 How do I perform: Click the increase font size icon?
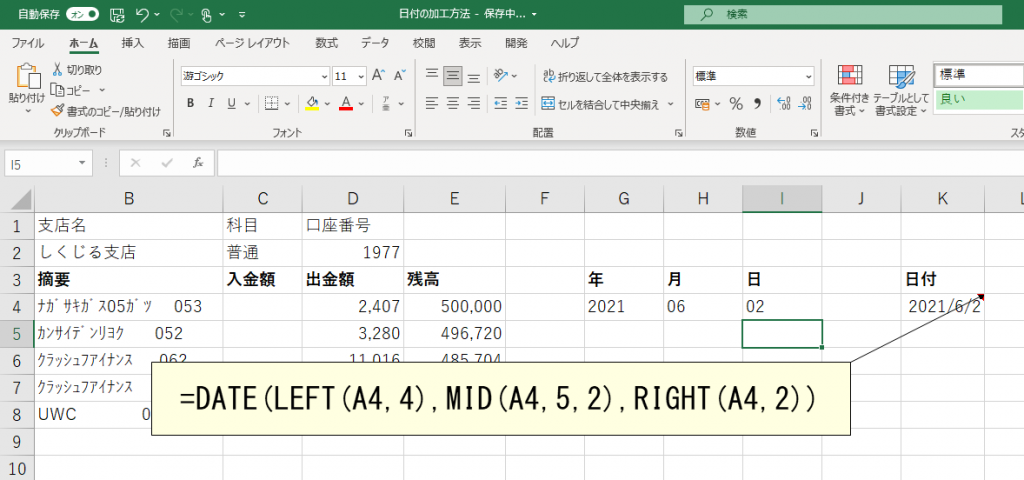pos(378,76)
